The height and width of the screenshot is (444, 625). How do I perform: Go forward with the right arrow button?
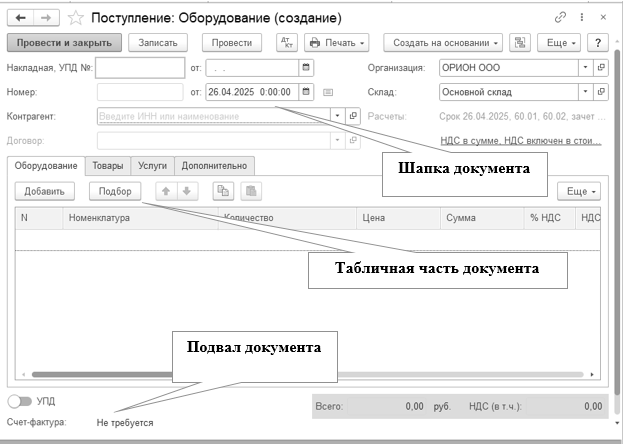46,18
